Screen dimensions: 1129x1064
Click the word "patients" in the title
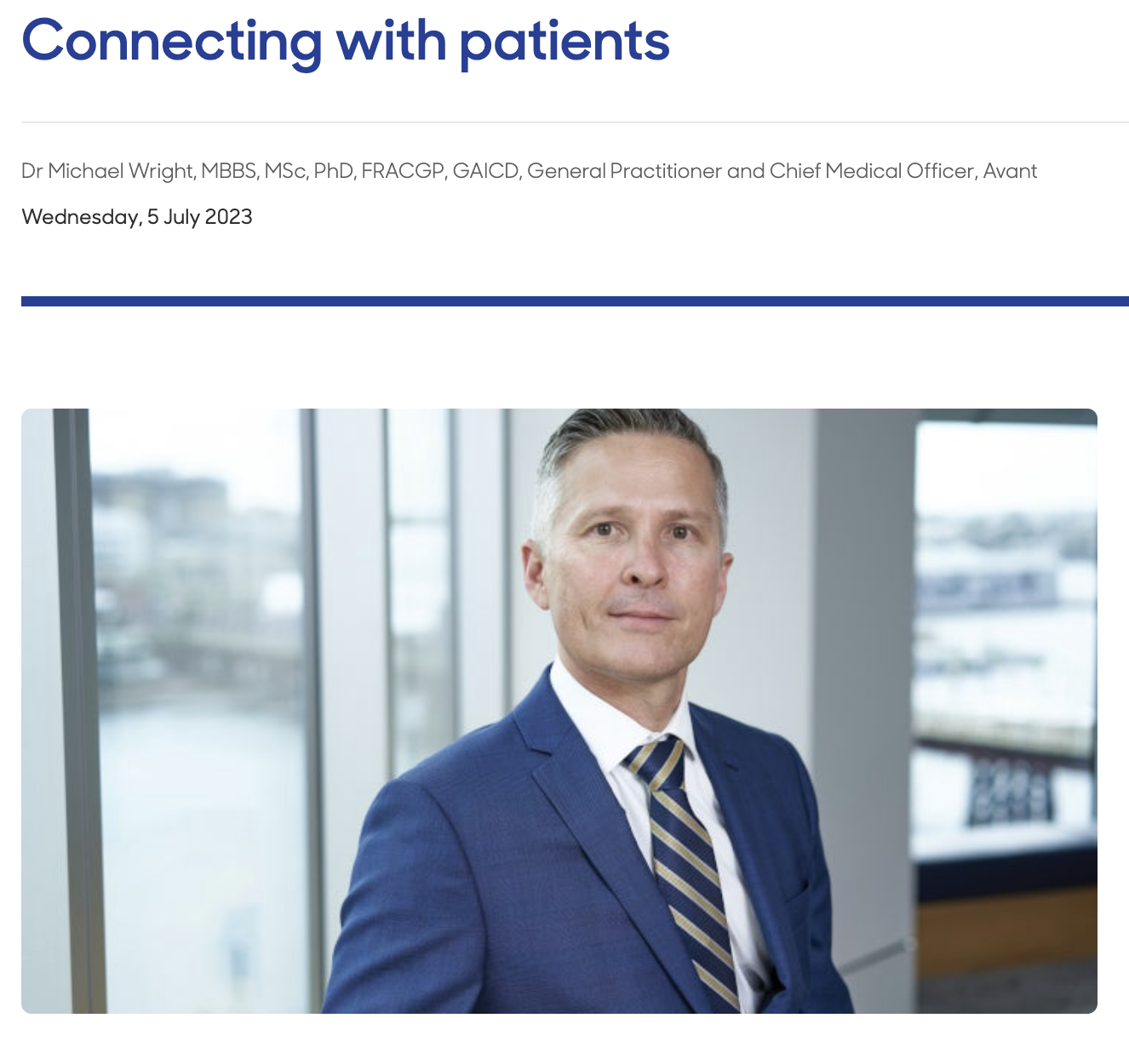pos(564,41)
